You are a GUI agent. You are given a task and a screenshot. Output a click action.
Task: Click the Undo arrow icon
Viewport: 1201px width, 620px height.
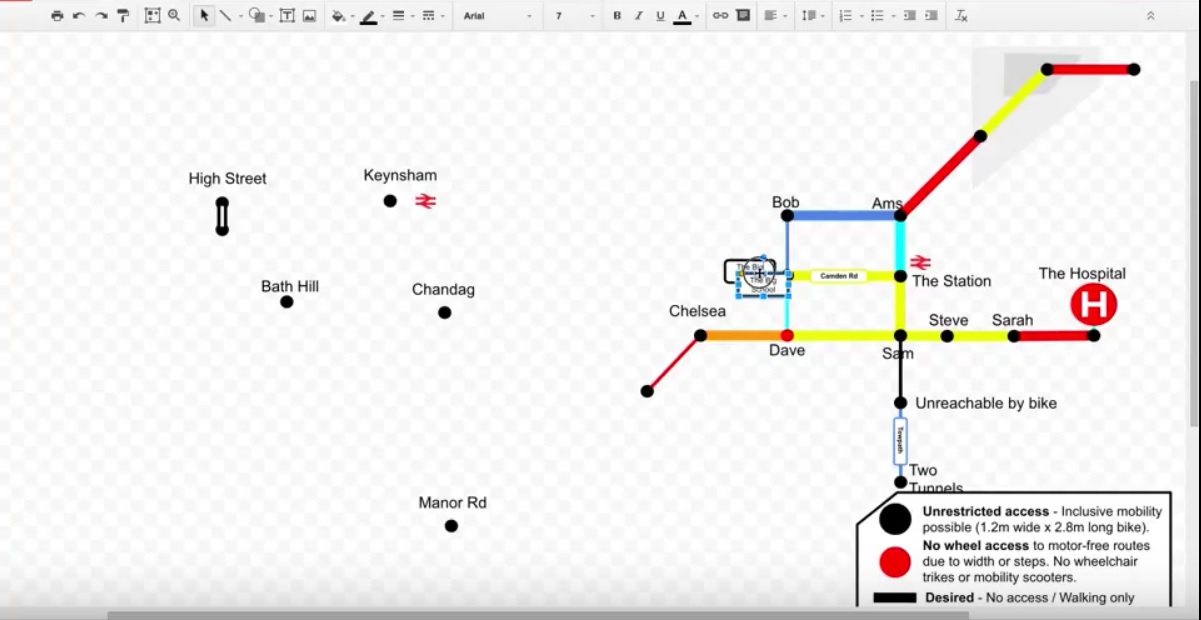click(79, 16)
